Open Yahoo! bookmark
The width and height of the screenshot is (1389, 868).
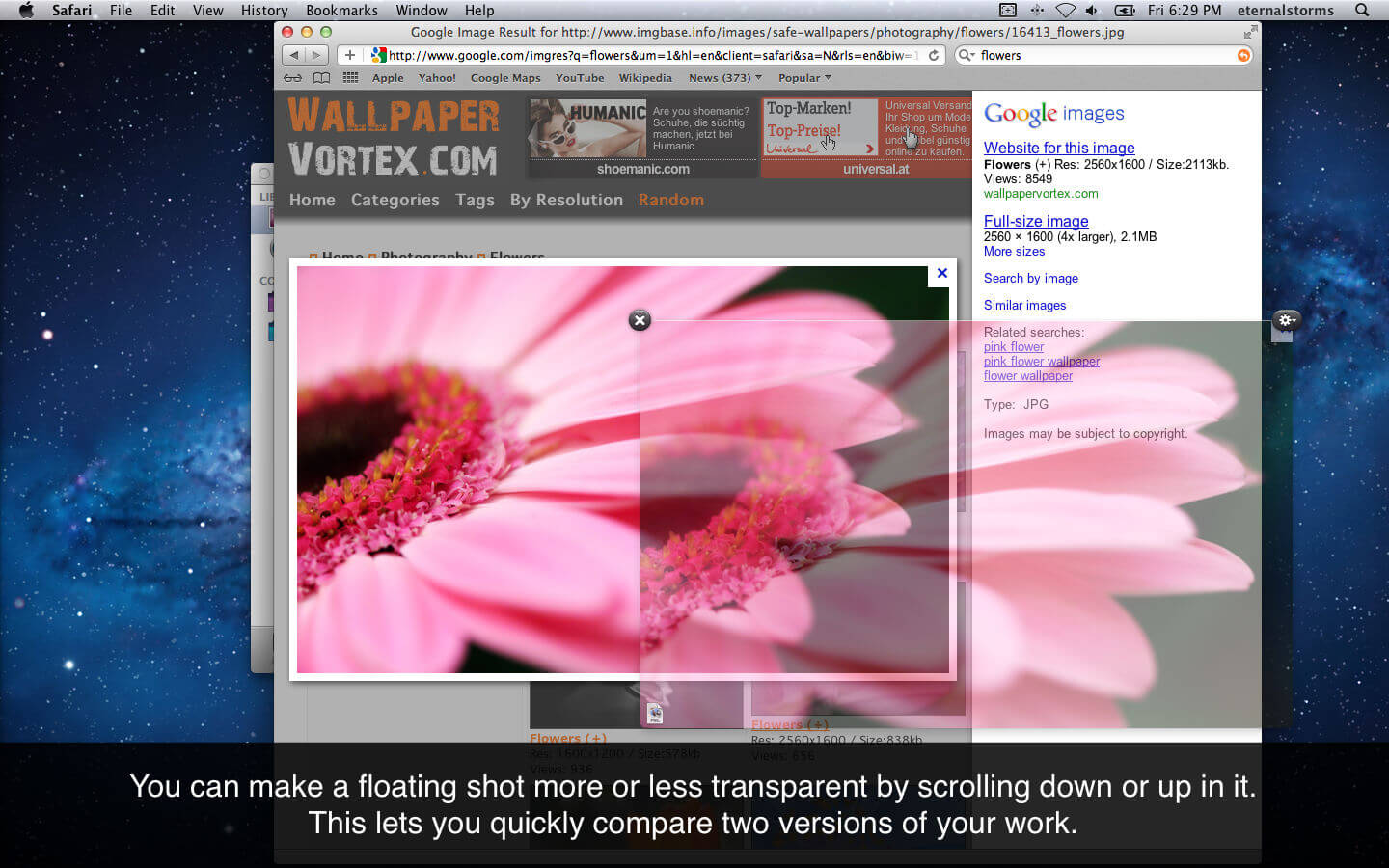pos(437,78)
